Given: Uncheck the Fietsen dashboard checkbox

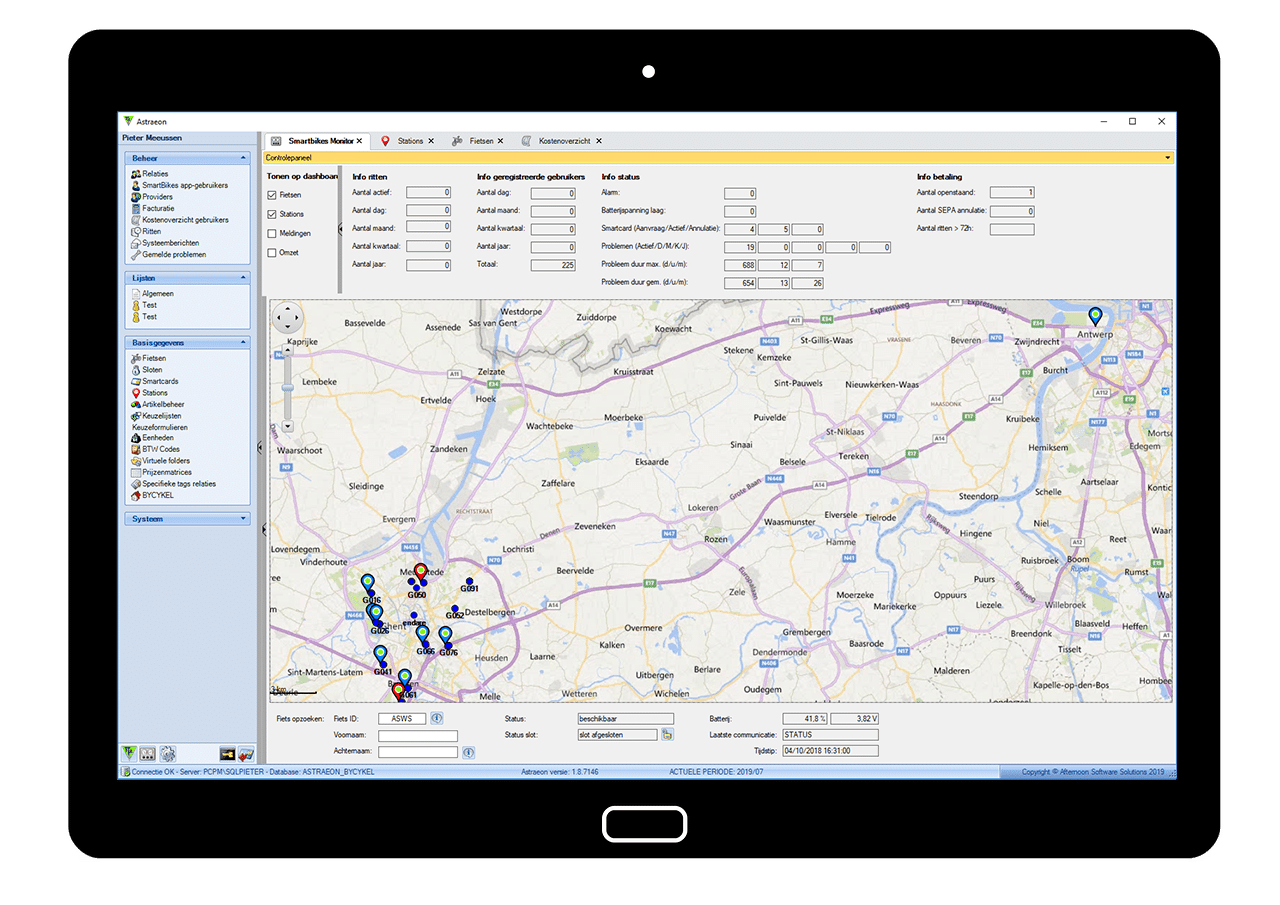Looking at the screenshot, I should pos(272,195).
